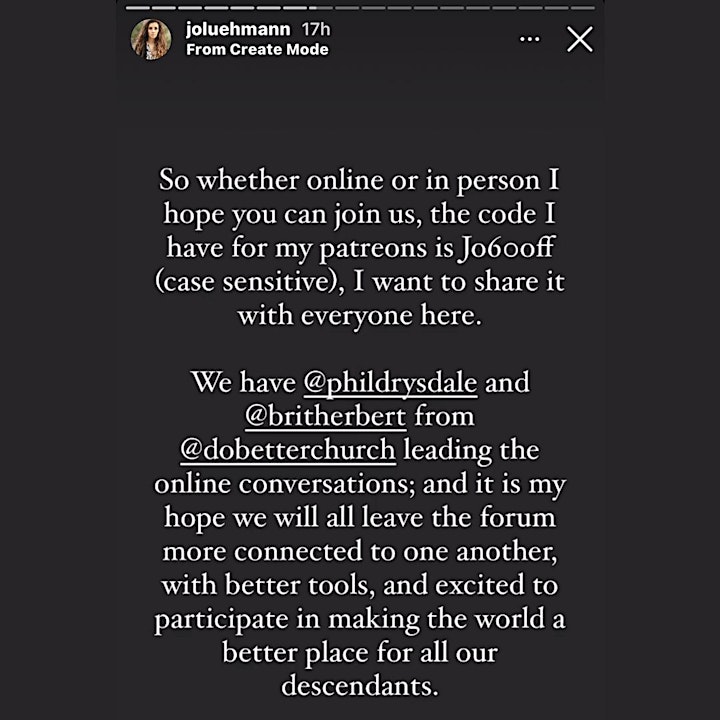The height and width of the screenshot is (720, 720).
Task: Close the story with the X icon
Action: (580, 39)
